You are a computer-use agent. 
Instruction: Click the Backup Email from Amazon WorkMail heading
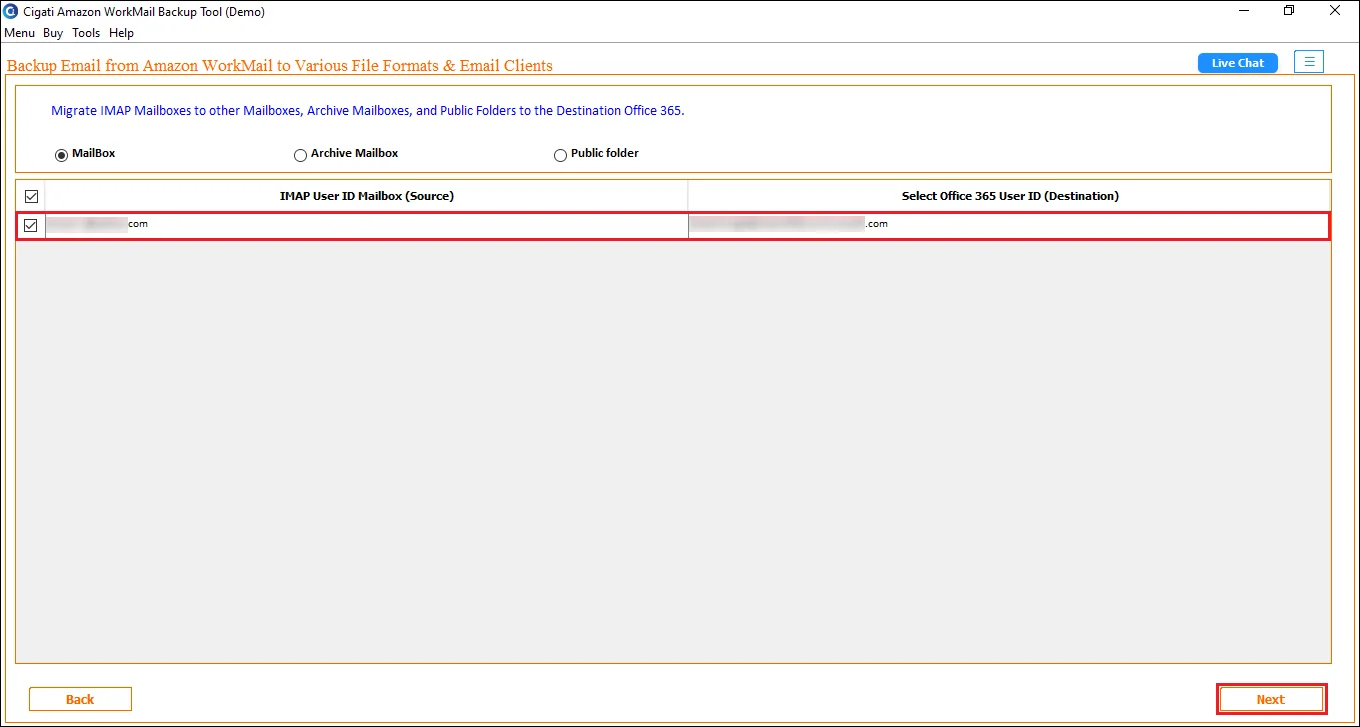[x=280, y=66]
